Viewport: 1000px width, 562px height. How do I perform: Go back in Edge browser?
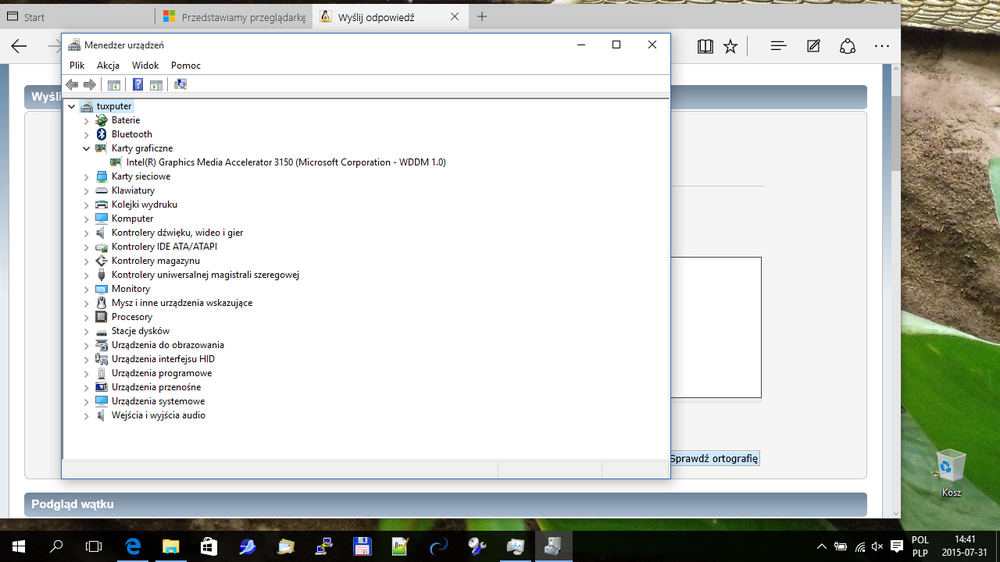(19, 46)
